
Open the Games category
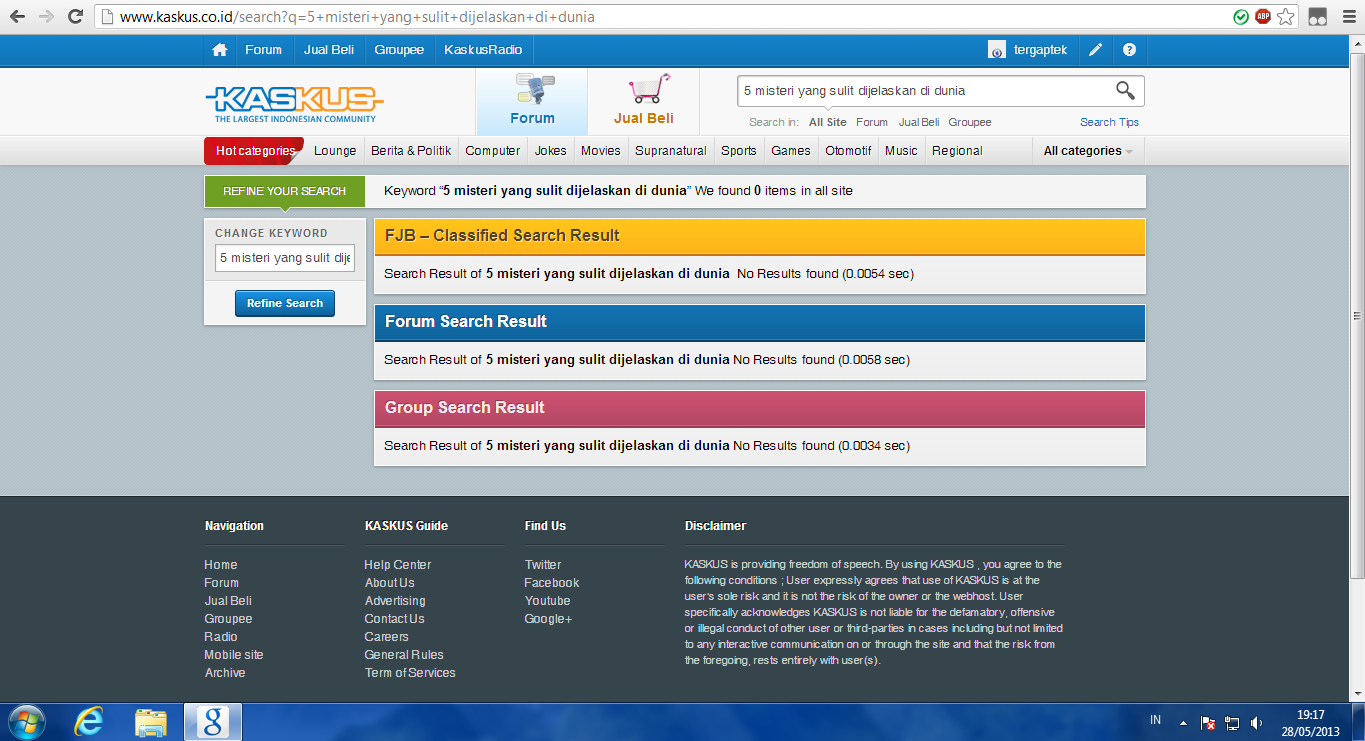791,151
